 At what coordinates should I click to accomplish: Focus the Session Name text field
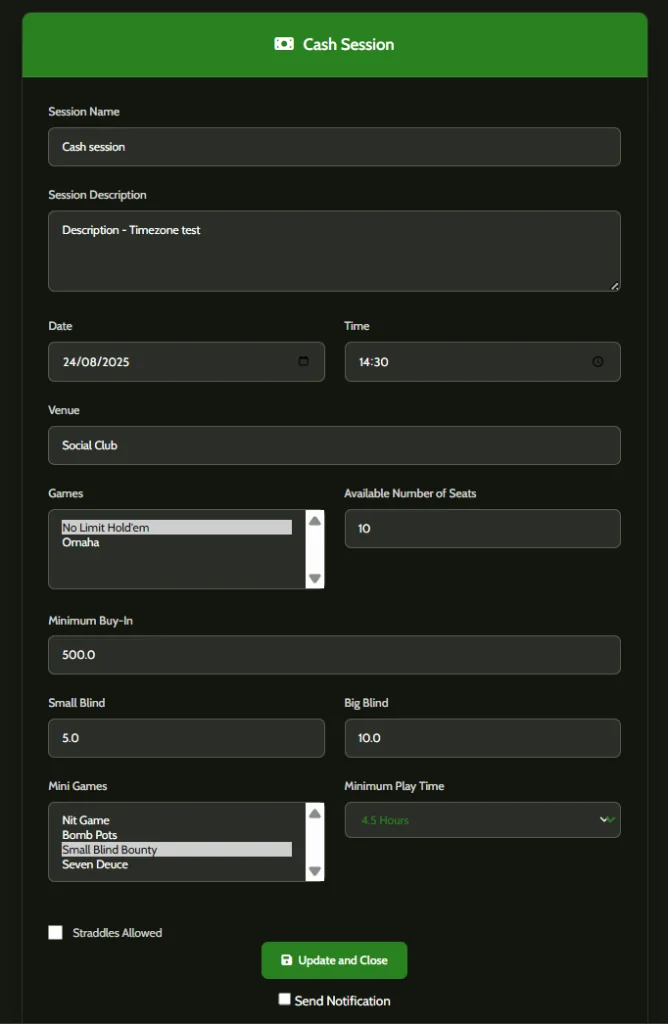click(334, 147)
